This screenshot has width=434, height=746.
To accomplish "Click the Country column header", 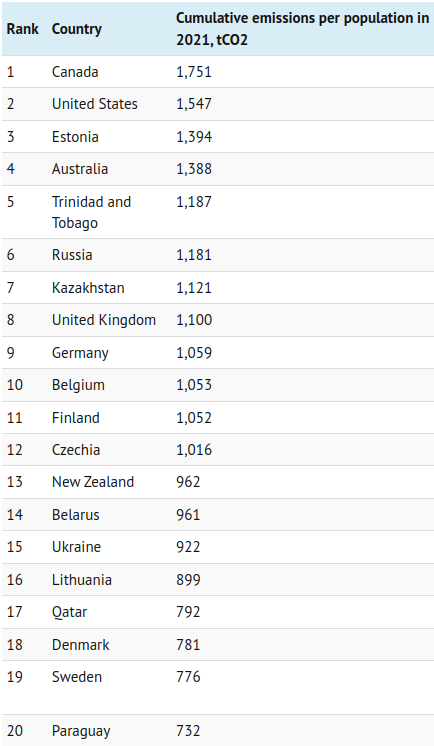I will (x=77, y=29).
